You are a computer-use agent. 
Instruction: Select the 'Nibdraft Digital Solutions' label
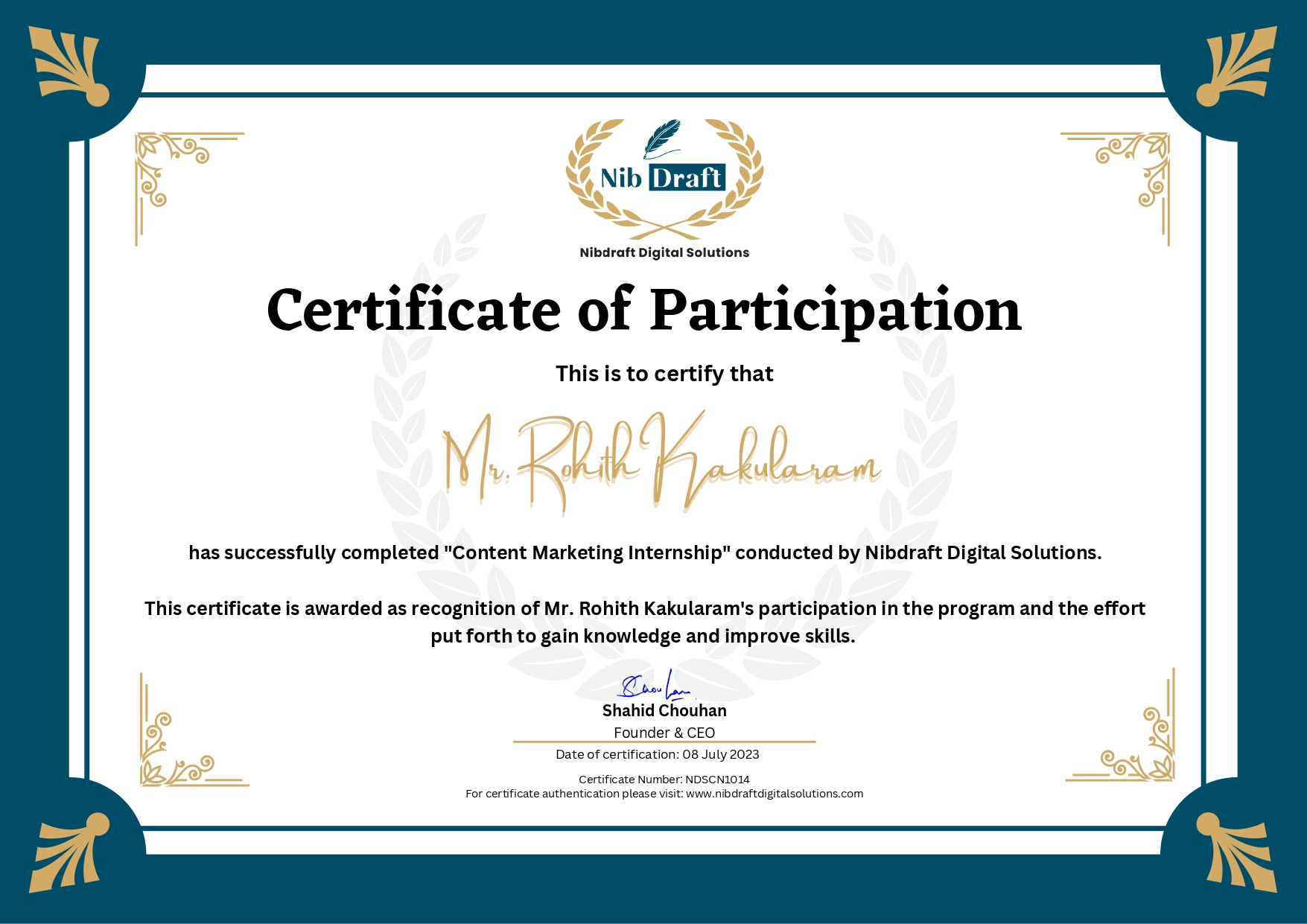(663, 253)
